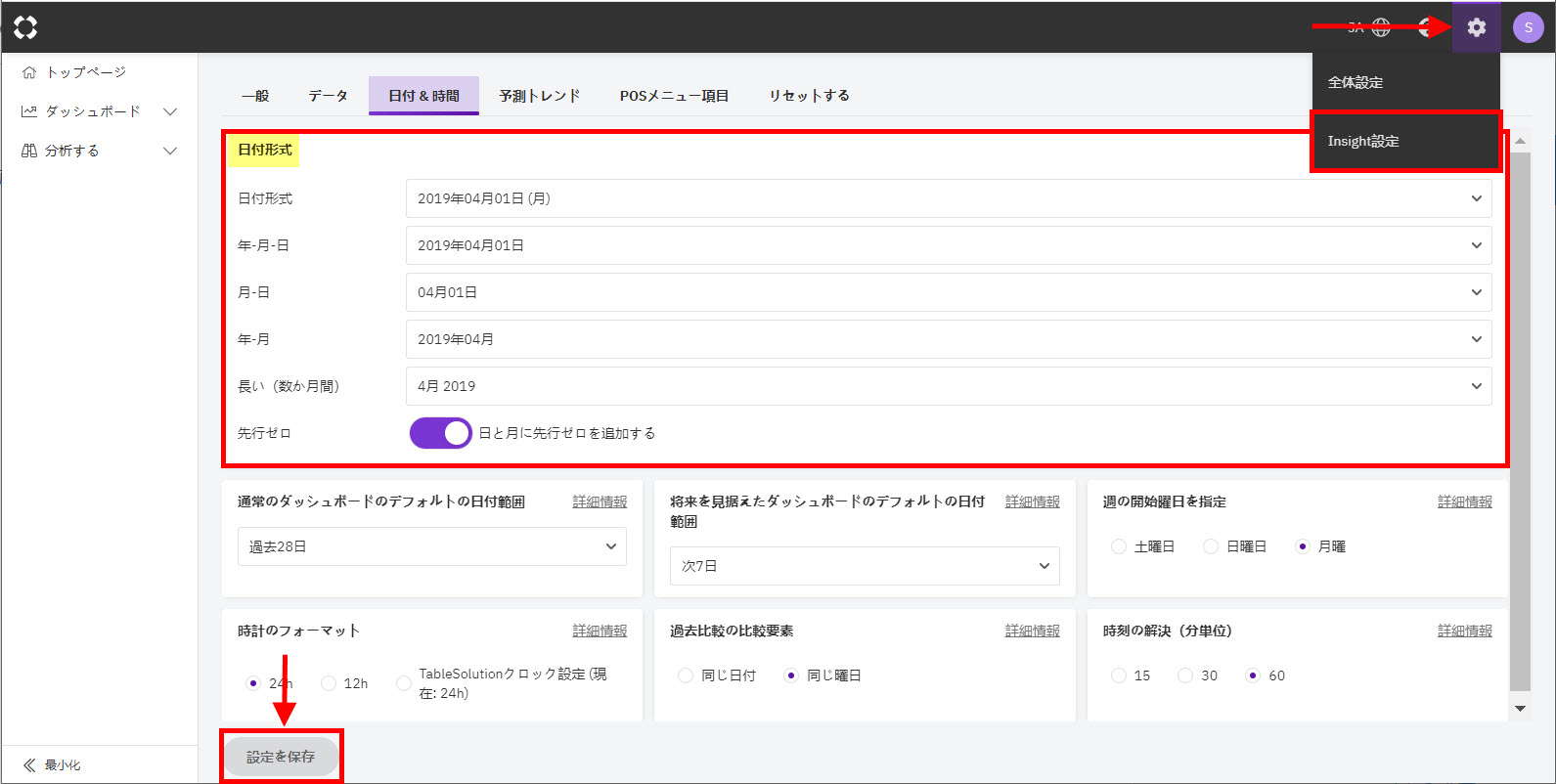
Task: Click the vertical scrollbar thumb
Action: [x=1520, y=420]
